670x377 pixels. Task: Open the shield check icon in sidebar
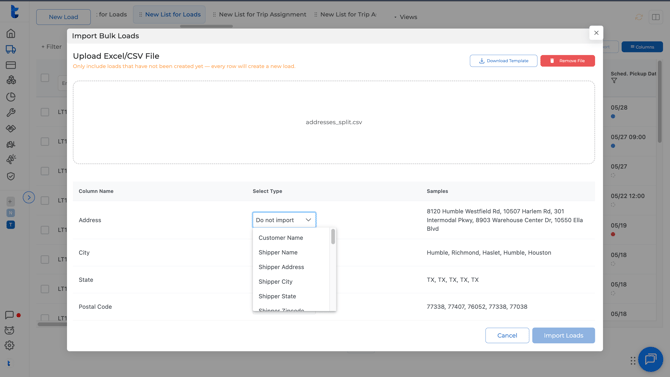[11, 176]
